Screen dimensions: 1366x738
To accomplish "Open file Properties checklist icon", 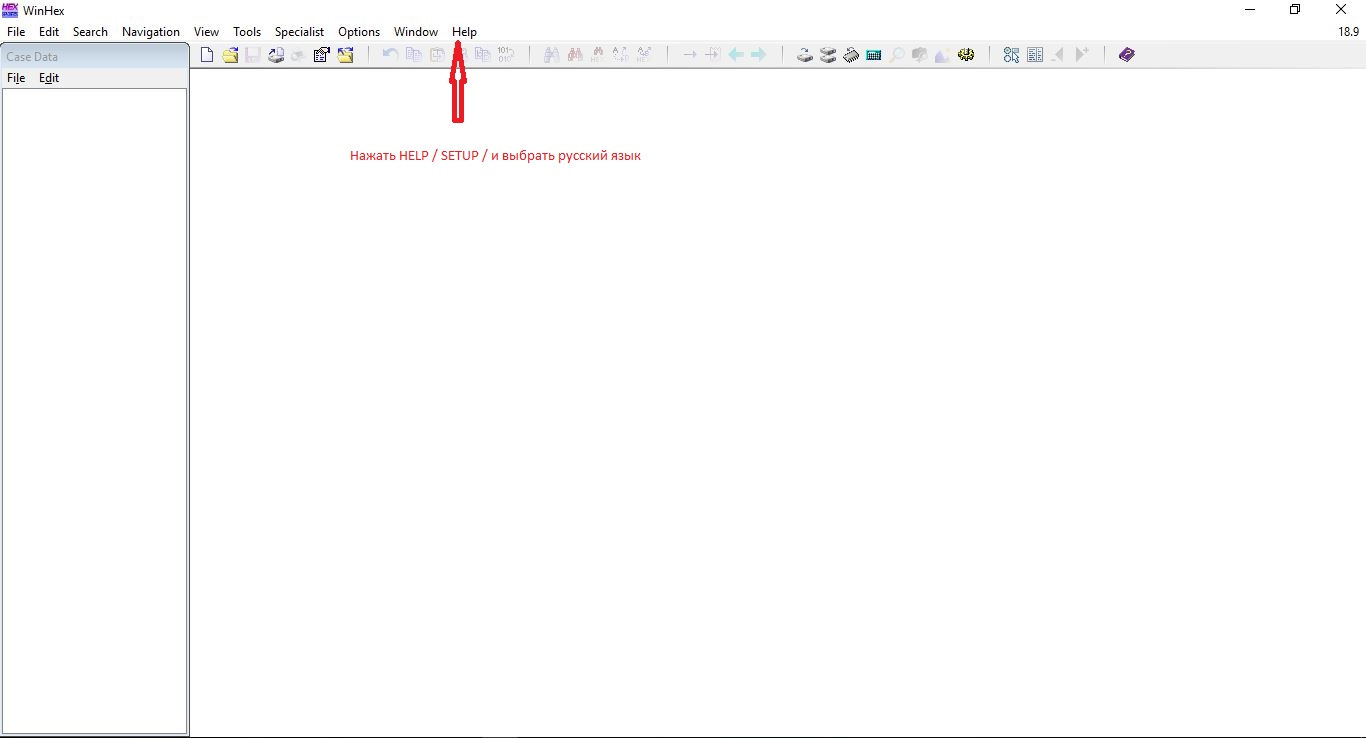I will pos(322,55).
